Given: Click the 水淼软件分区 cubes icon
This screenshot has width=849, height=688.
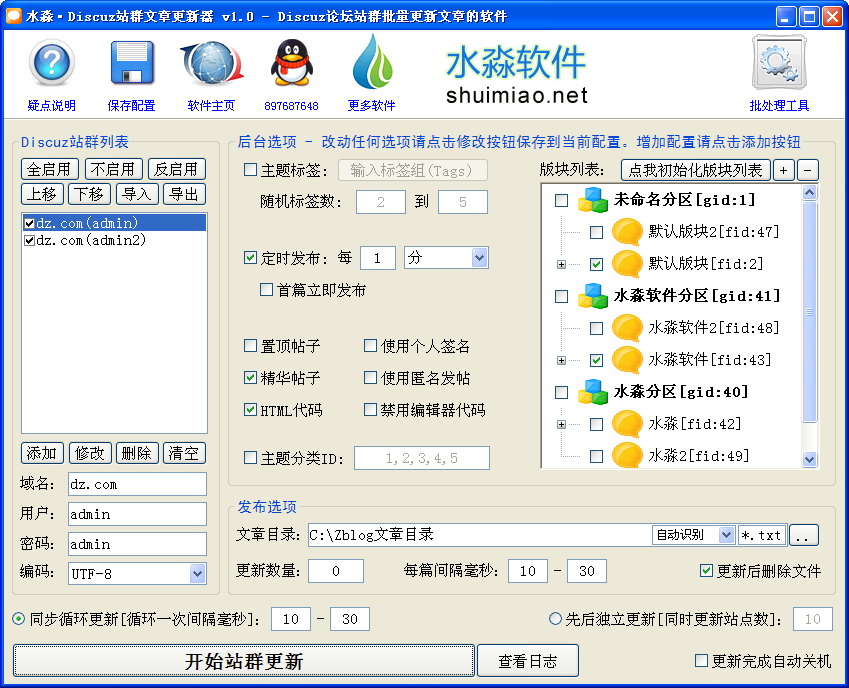Looking at the screenshot, I should (x=592, y=296).
